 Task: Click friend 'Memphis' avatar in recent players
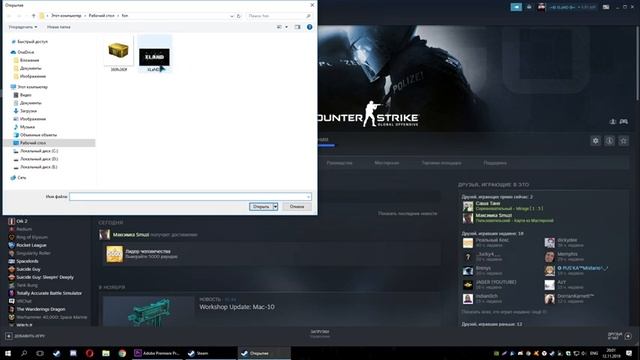point(549,257)
